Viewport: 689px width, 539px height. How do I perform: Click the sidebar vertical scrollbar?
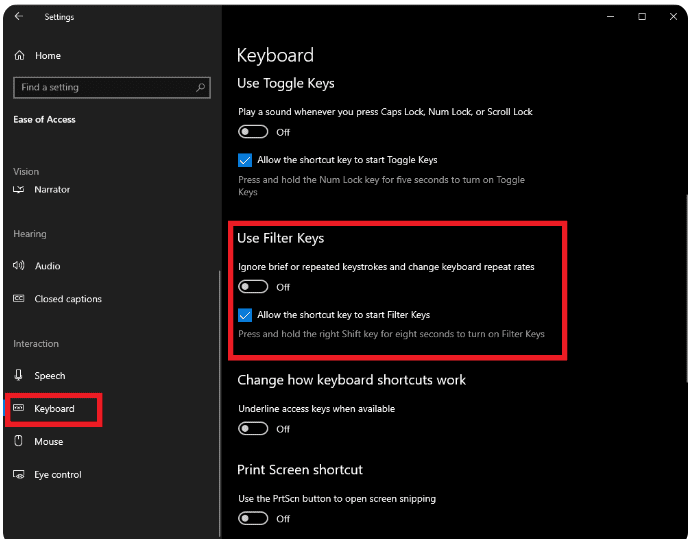[219, 403]
